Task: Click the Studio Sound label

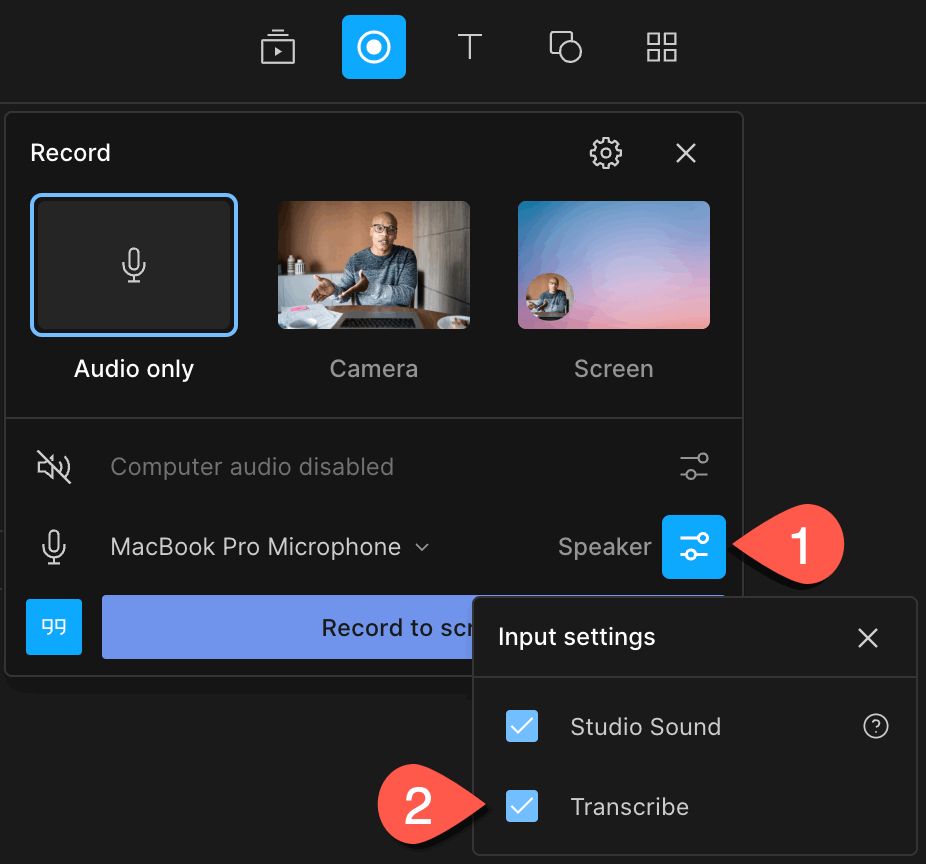Action: (x=645, y=726)
